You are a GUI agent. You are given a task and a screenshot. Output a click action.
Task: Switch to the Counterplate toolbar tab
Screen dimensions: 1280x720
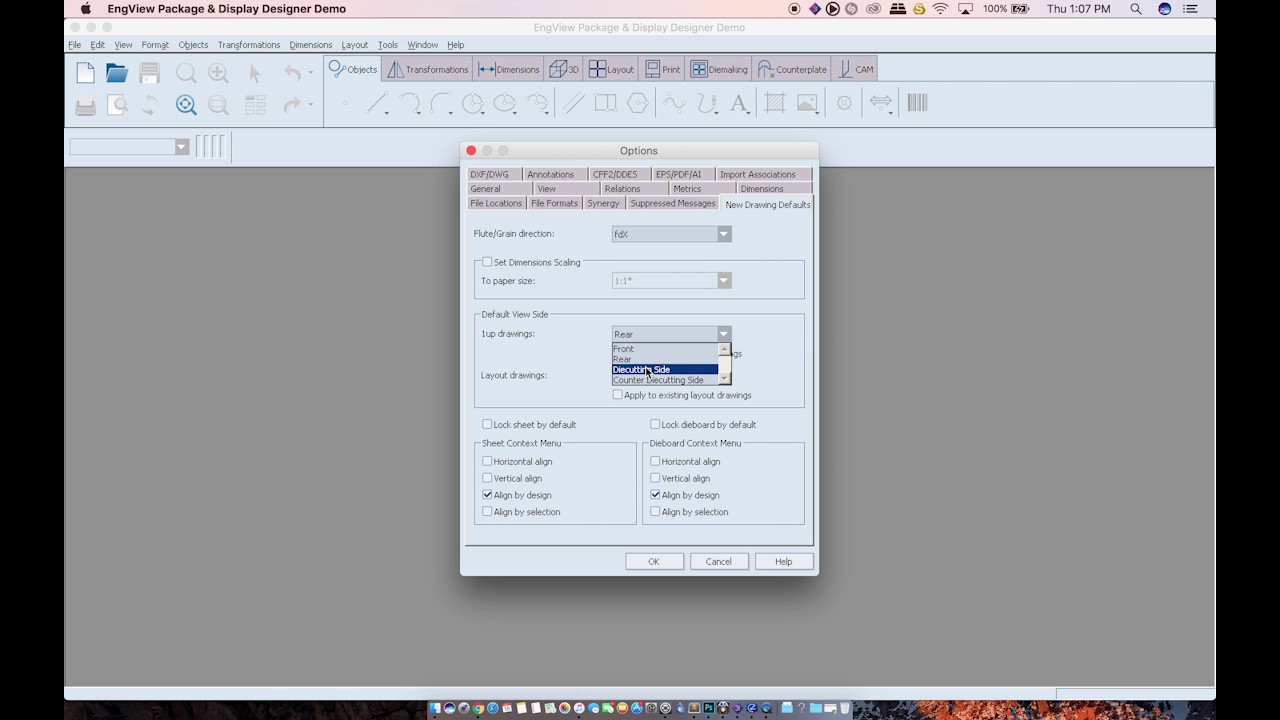pos(793,69)
